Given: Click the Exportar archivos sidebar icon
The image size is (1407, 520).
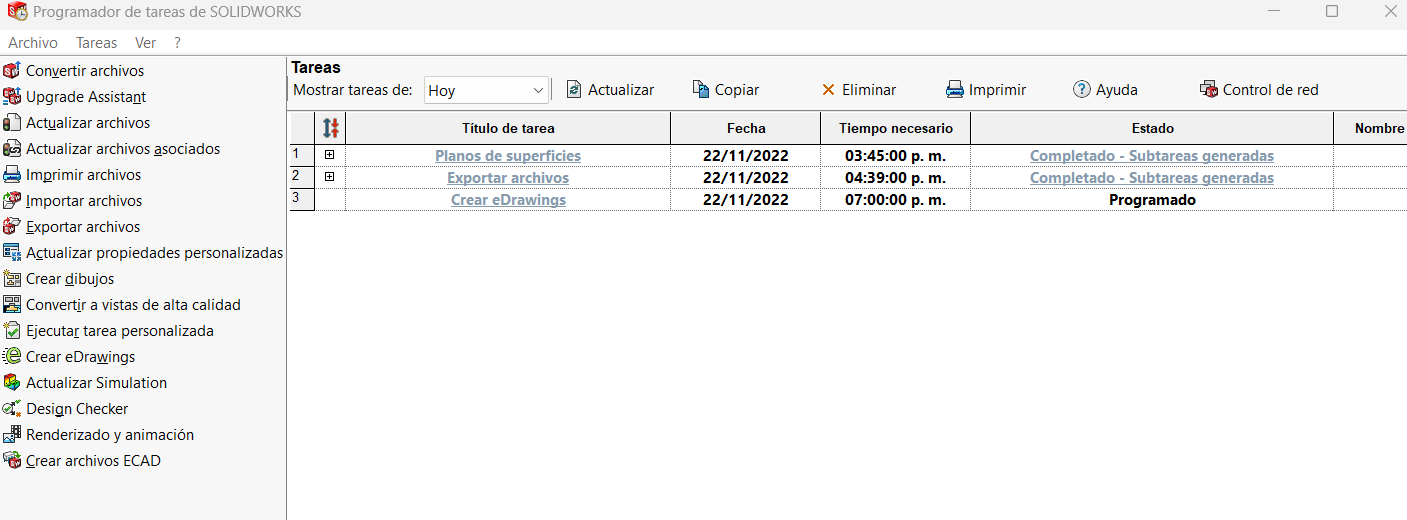Looking at the screenshot, I should 12,227.
